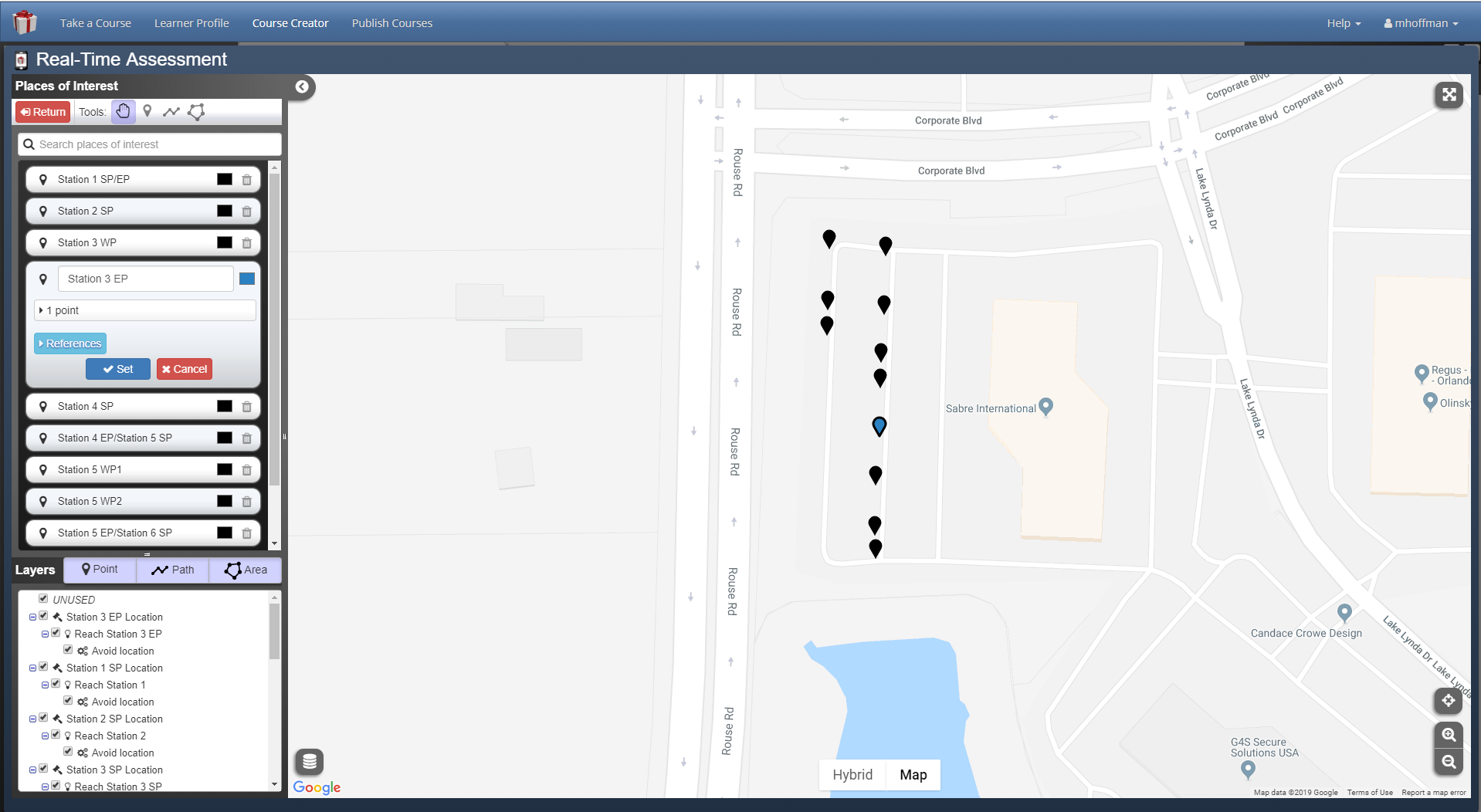Open Terms of Use link
The width and height of the screenshot is (1481, 812).
pyautogui.click(x=1370, y=793)
